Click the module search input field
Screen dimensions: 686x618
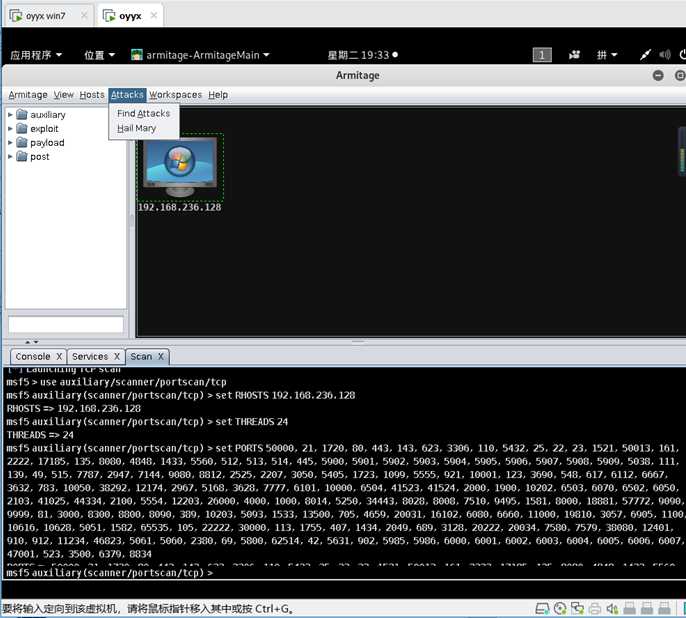click(x=66, y=325)
